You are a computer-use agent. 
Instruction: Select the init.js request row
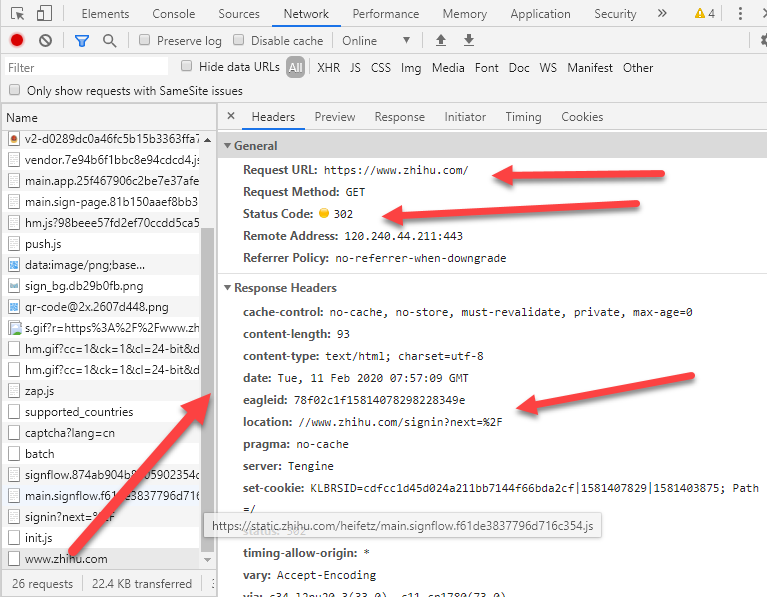[x=103, y=538]
